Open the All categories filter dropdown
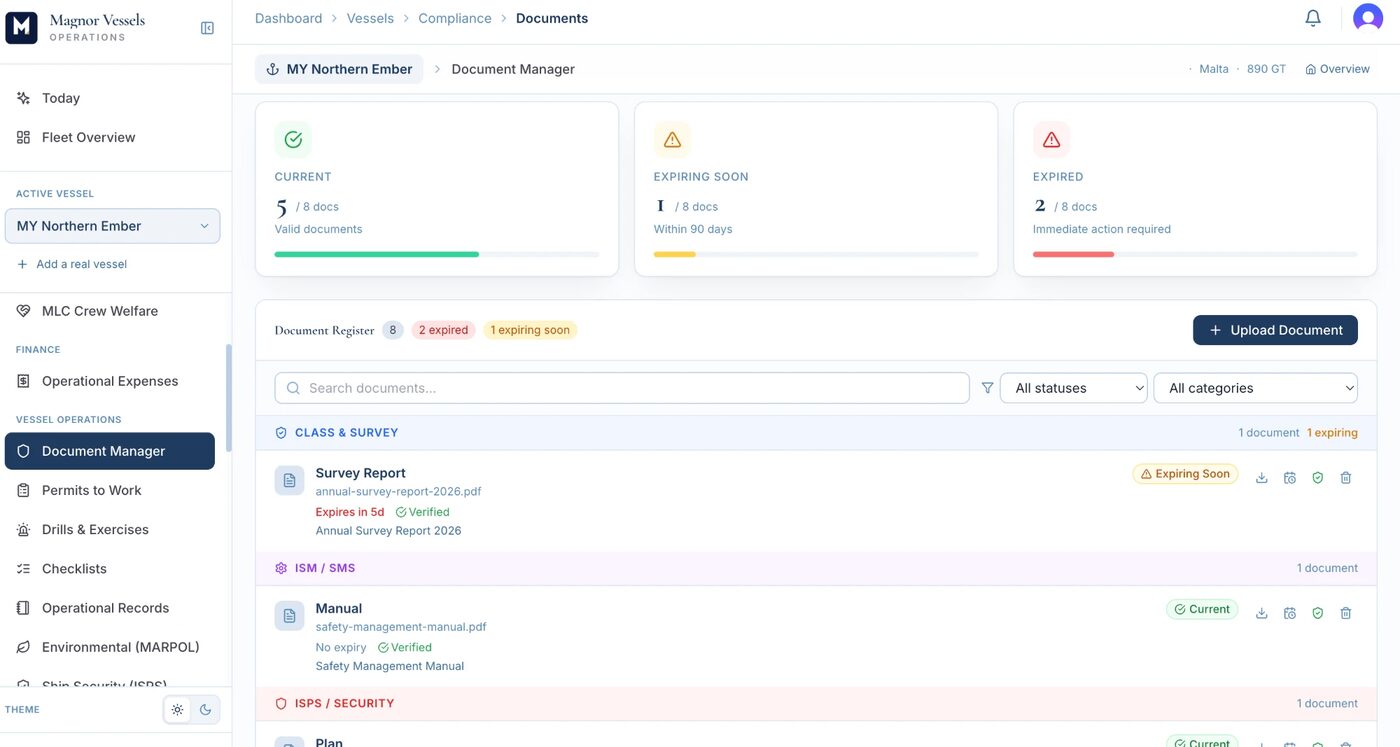This screenshot has width=1400, height=747. tap(1256, 388)
